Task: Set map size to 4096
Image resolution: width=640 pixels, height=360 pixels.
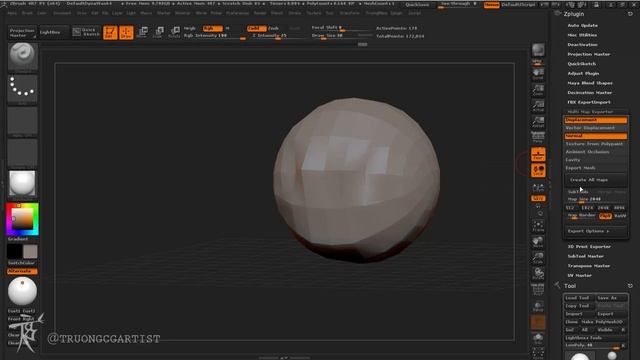Action: pos(620,208)
